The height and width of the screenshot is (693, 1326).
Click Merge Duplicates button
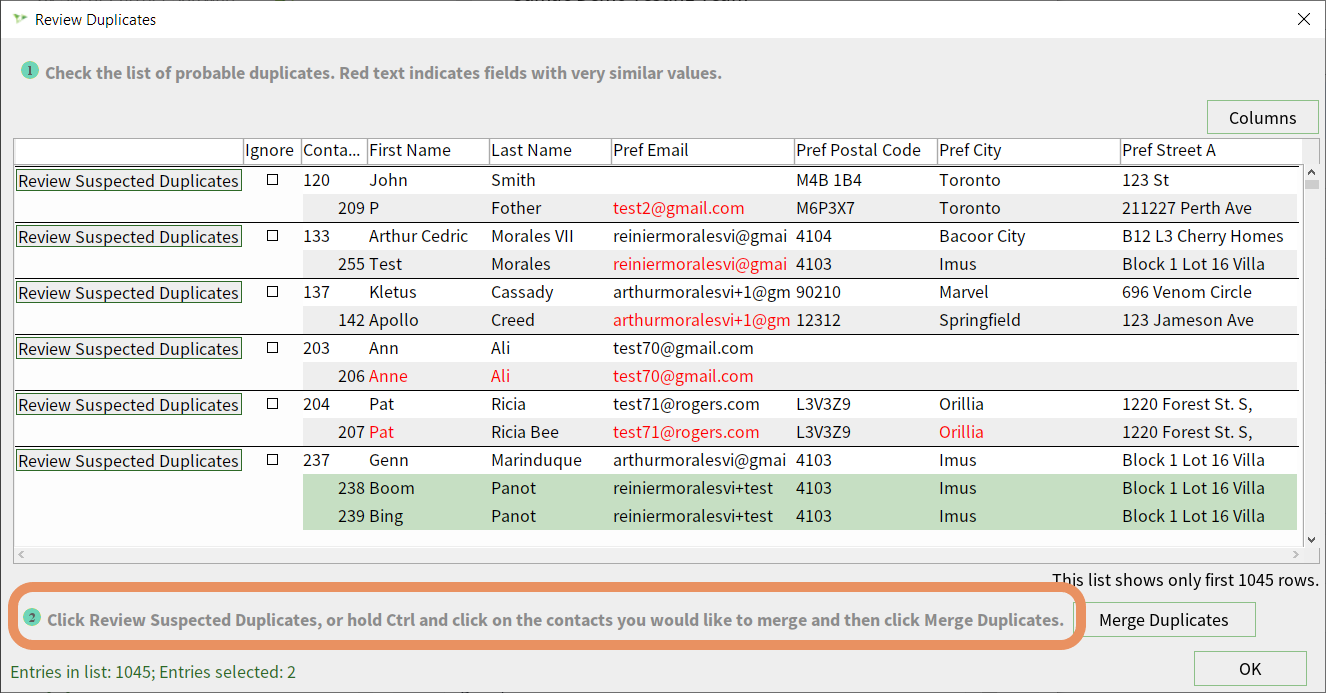(x=1163, y=620)
